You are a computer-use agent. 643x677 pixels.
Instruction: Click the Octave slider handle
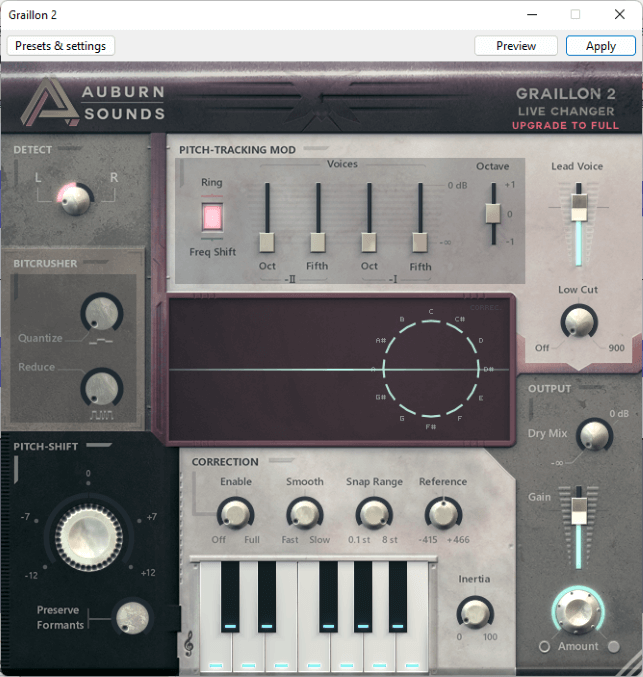pyautogui.click(x=493, y=213)
